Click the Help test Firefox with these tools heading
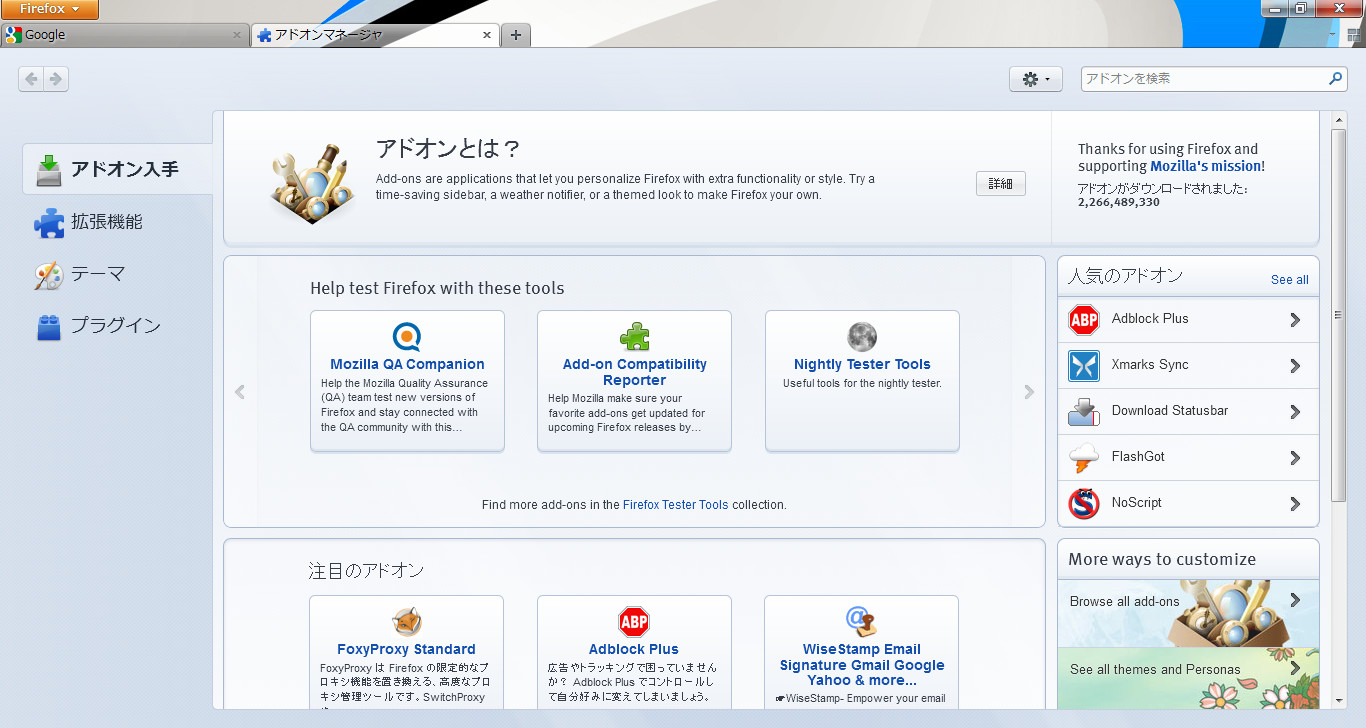The width and height of the screenshot is (1366, 728). click(437, 289)
